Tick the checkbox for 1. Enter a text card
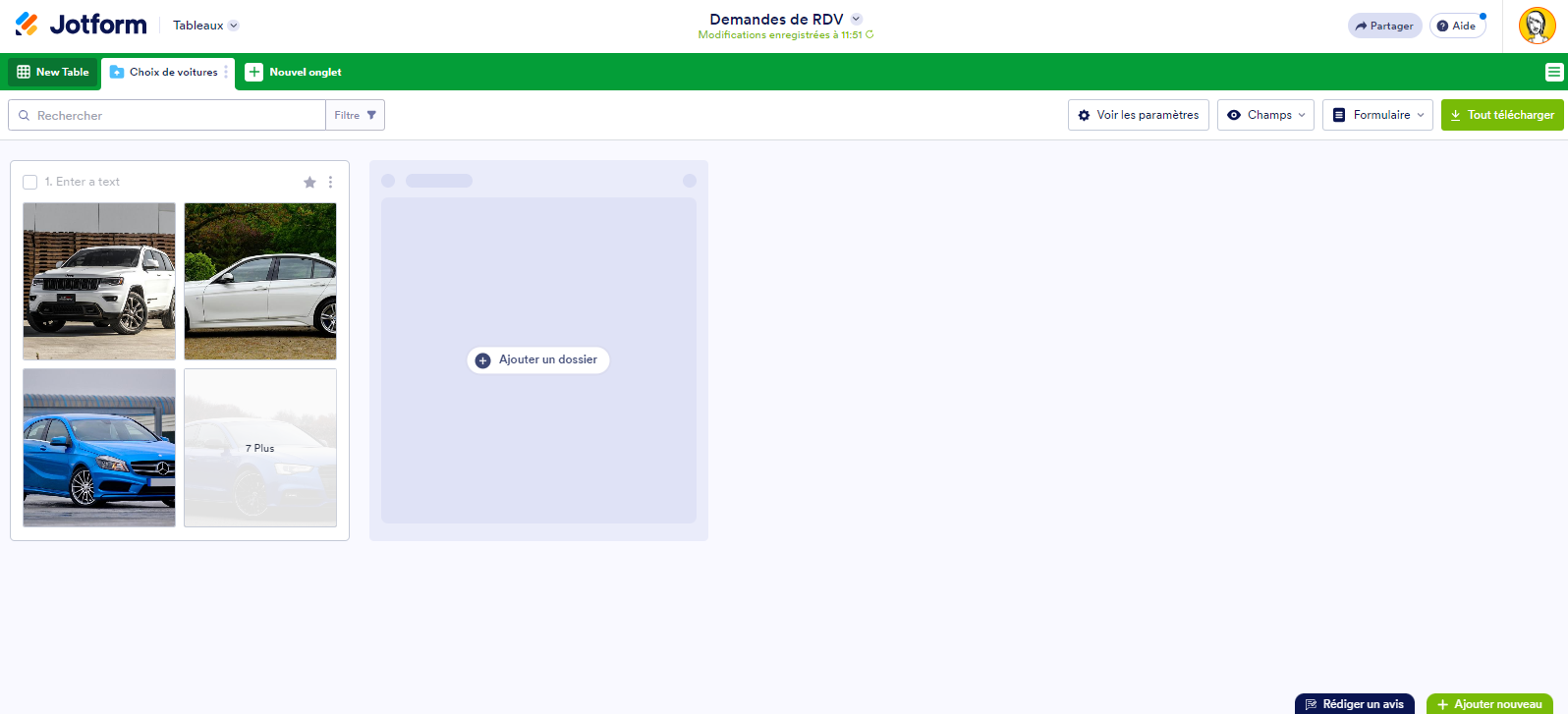 coord(30,182)
